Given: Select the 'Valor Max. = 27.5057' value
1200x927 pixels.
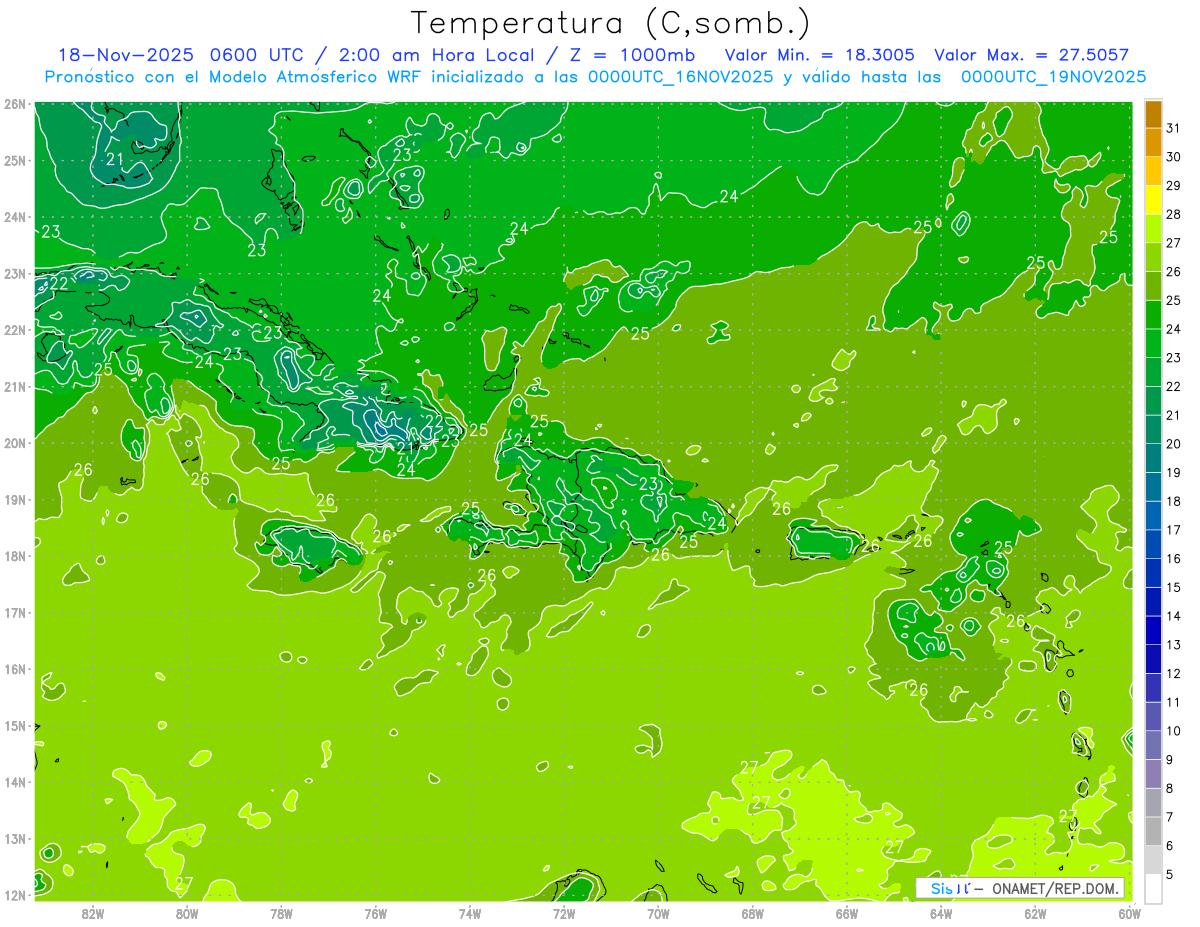Looking at the screenshot, I should (x=1032, y=55).
